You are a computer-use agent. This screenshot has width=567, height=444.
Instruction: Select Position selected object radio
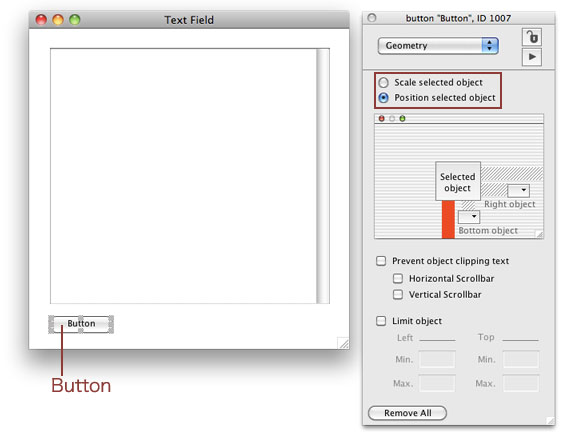coord(383,98)
